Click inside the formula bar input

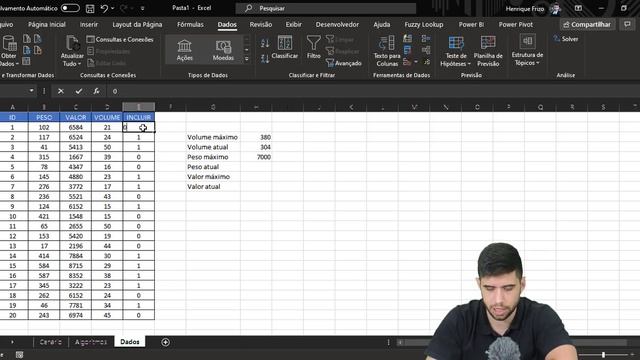[373, 91]
